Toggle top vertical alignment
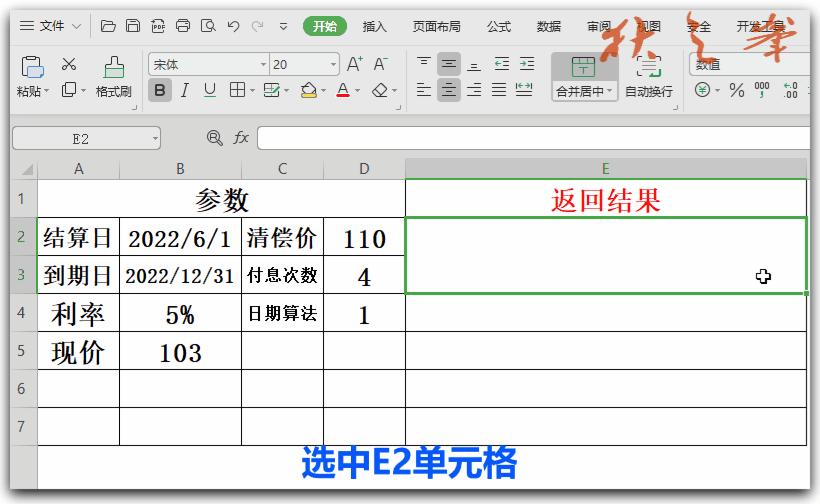 424,64
